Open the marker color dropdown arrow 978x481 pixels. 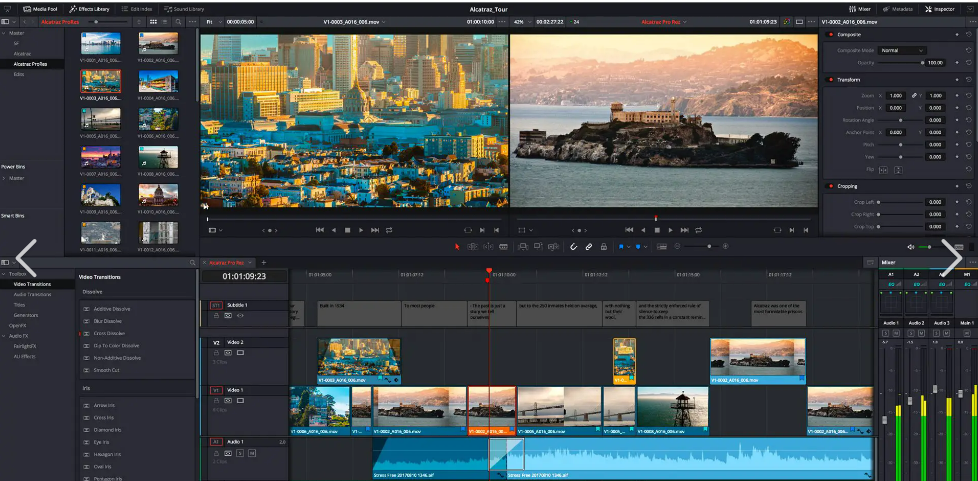(x=646, y=247)
